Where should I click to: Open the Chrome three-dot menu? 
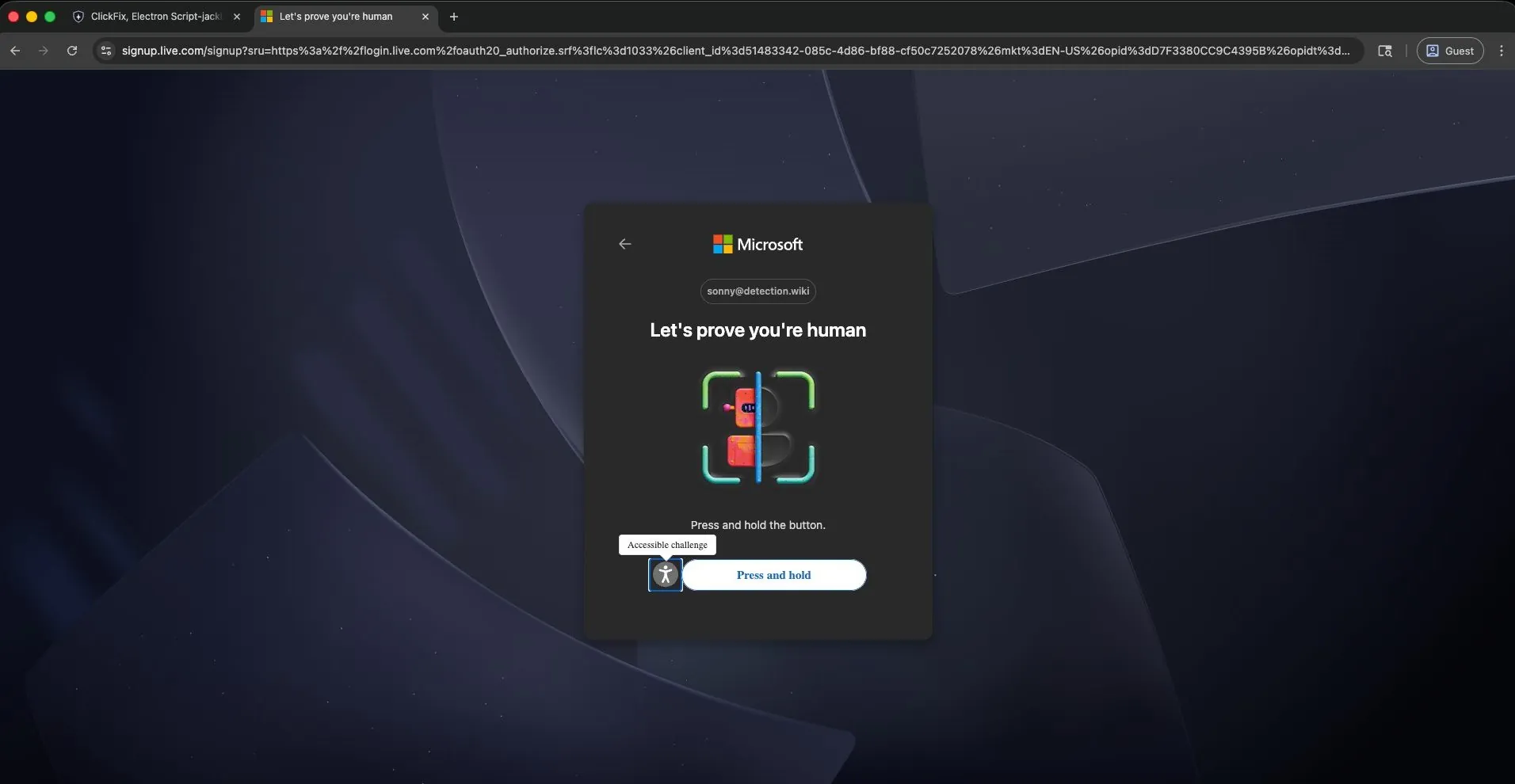[1502, 51]
